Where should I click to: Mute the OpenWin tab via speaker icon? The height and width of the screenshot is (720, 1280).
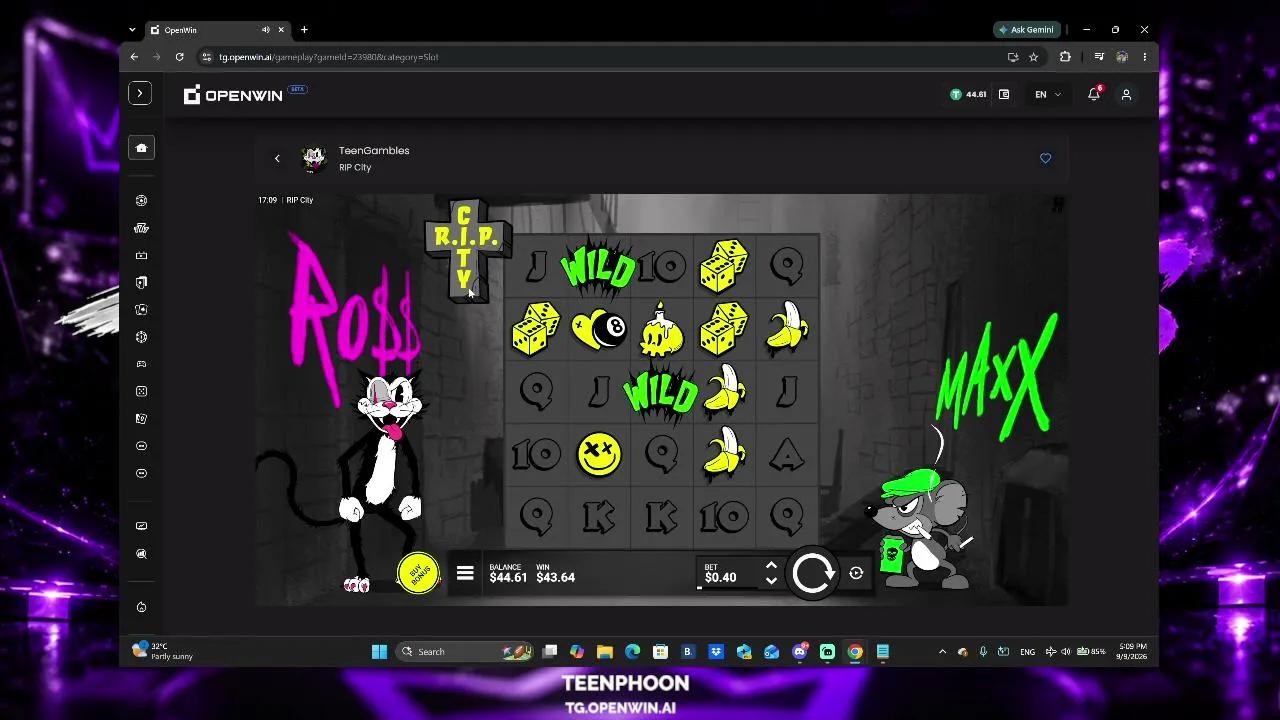(265, 30)
